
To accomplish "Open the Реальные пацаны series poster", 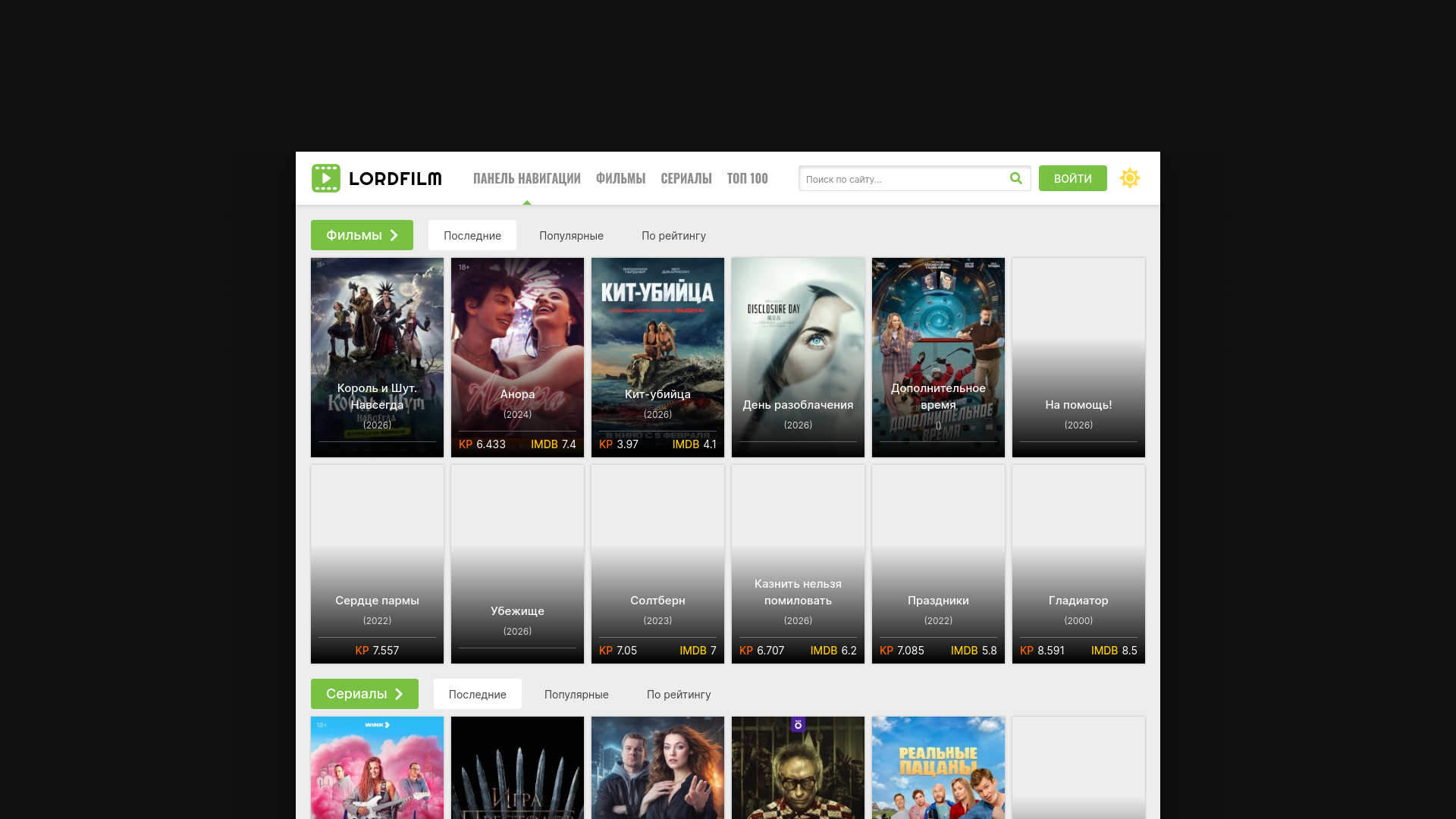I will click(938, 767).
